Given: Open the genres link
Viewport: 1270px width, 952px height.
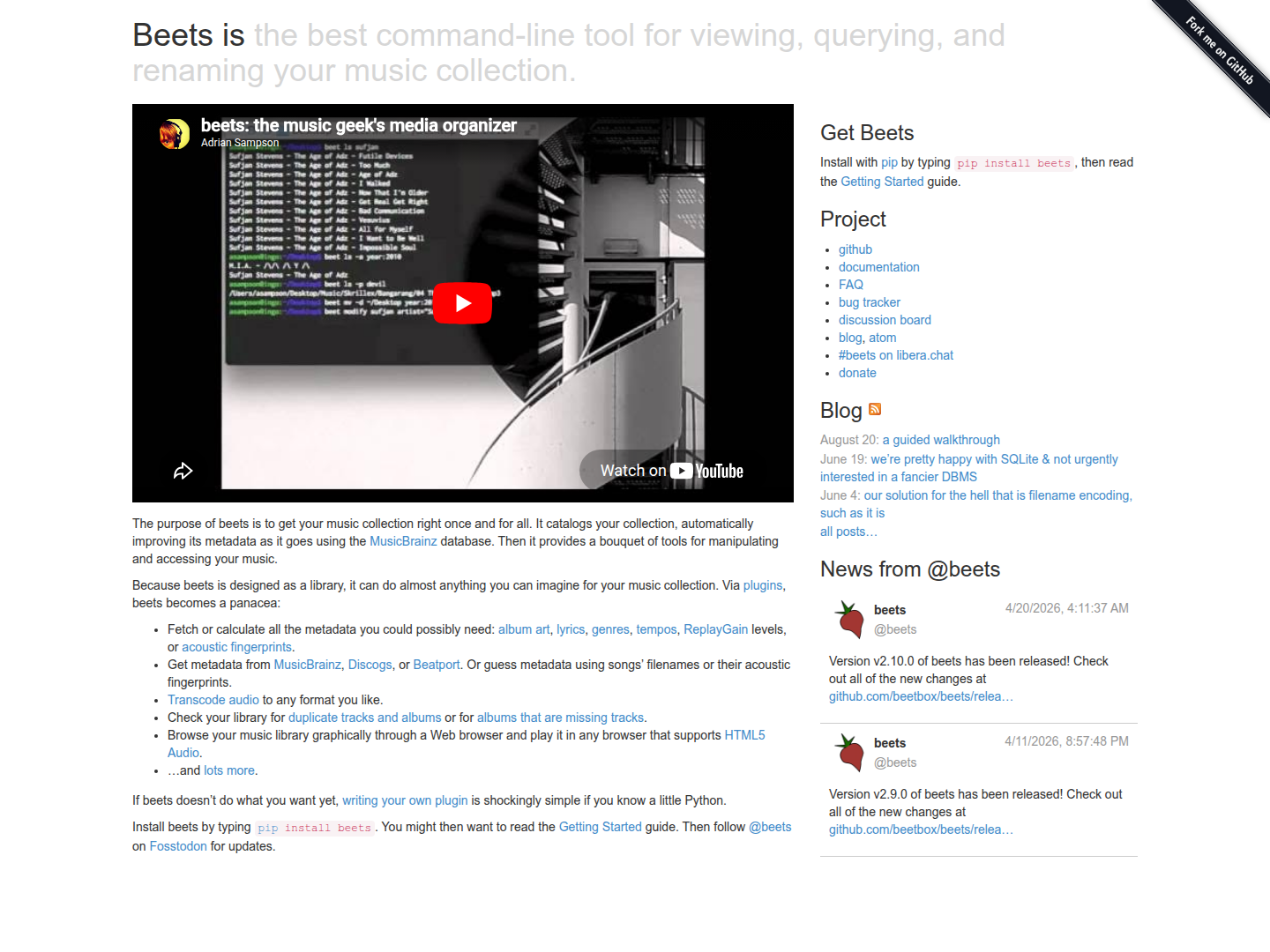Looking at the screenshot, I should [610, 629].
